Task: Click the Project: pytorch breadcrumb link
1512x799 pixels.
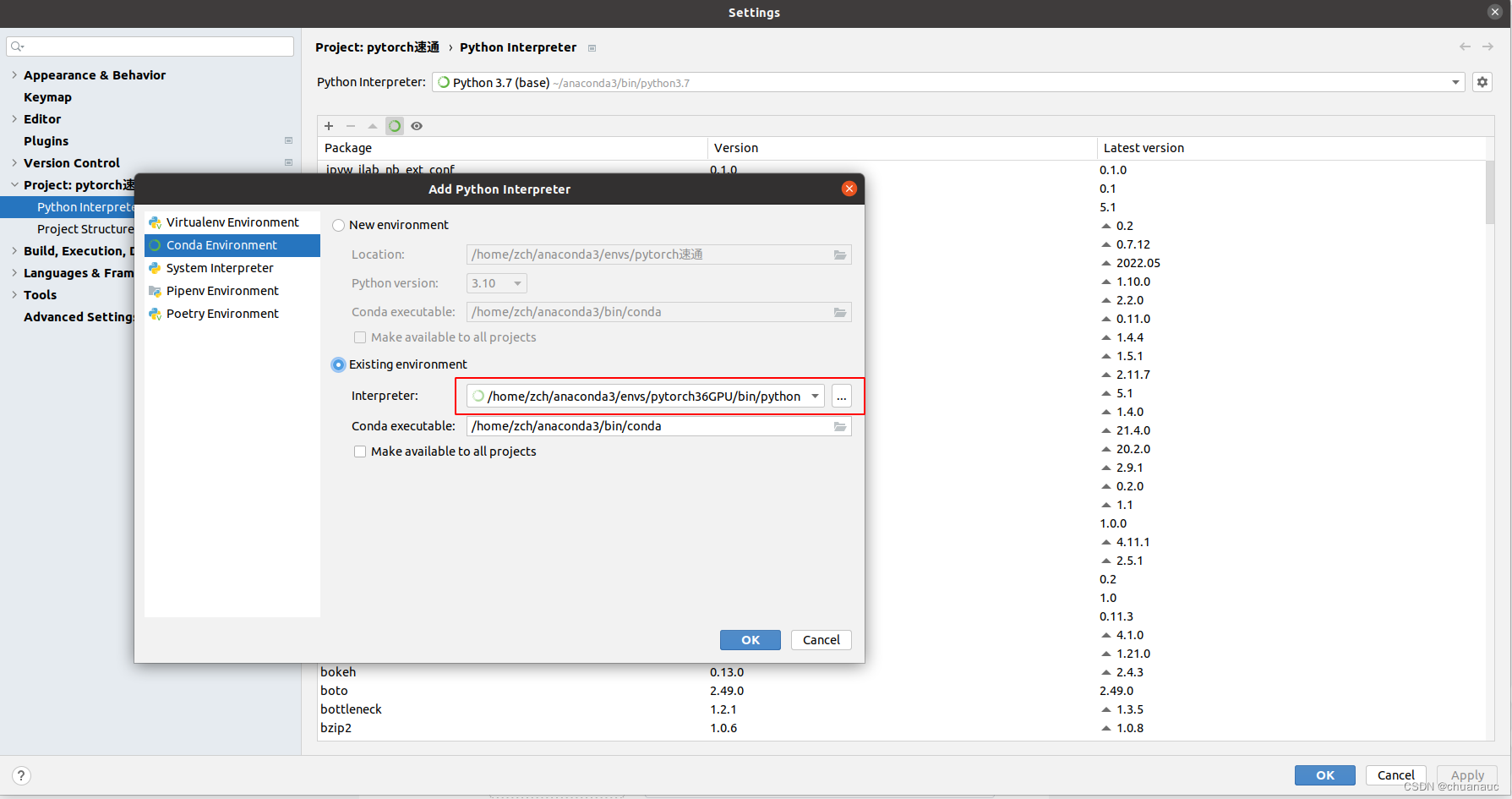Action: tap(377, 47)
